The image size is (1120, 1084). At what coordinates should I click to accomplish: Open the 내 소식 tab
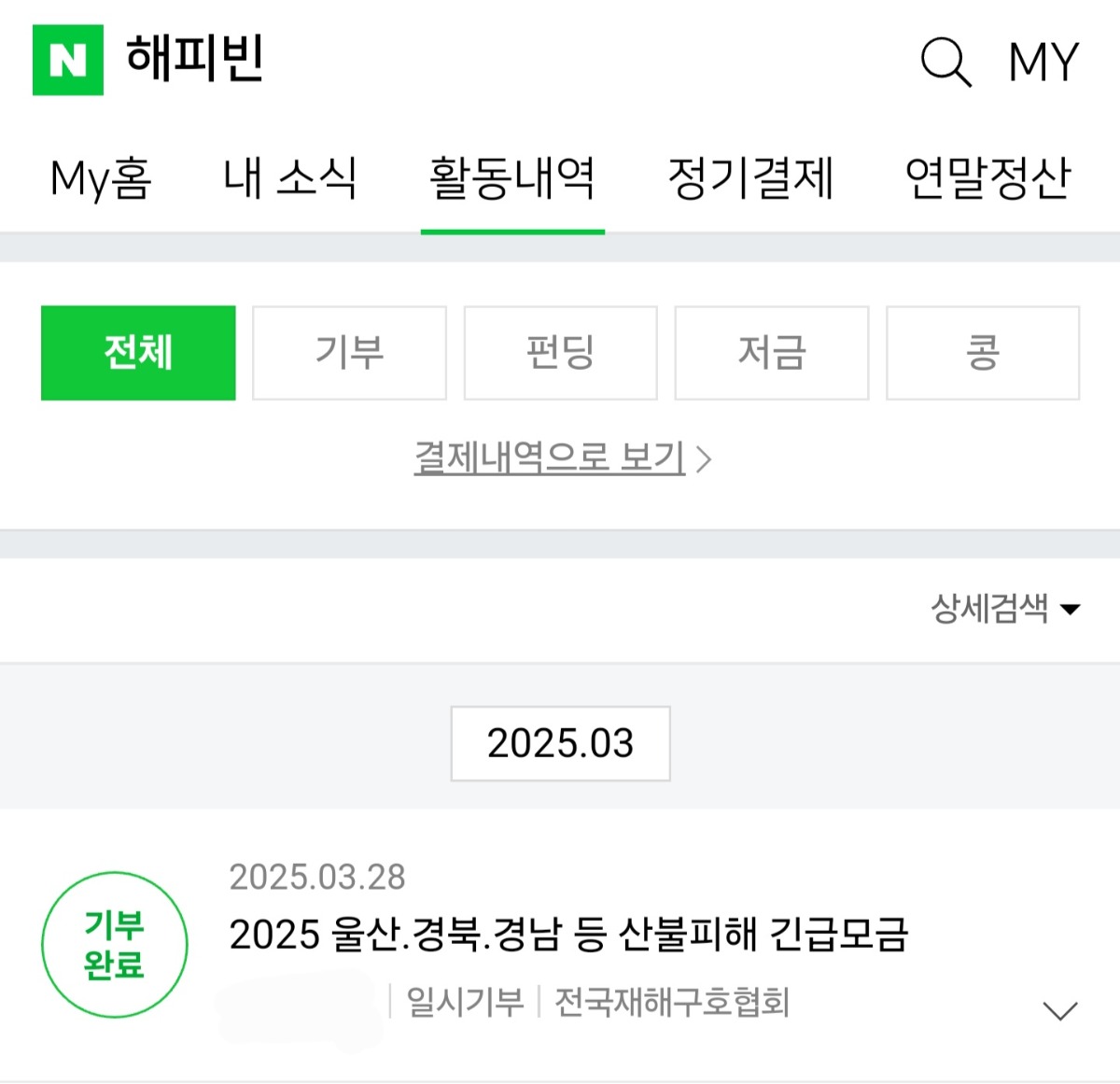tap(289, 178)
